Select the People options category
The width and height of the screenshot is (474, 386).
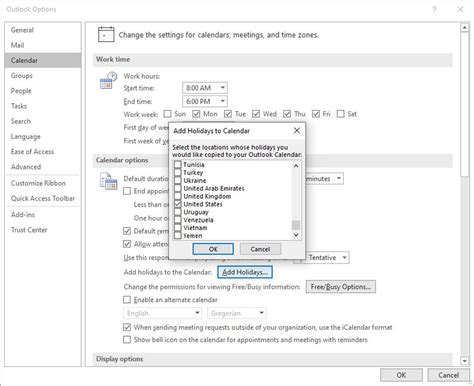click(x=43, y=91)
